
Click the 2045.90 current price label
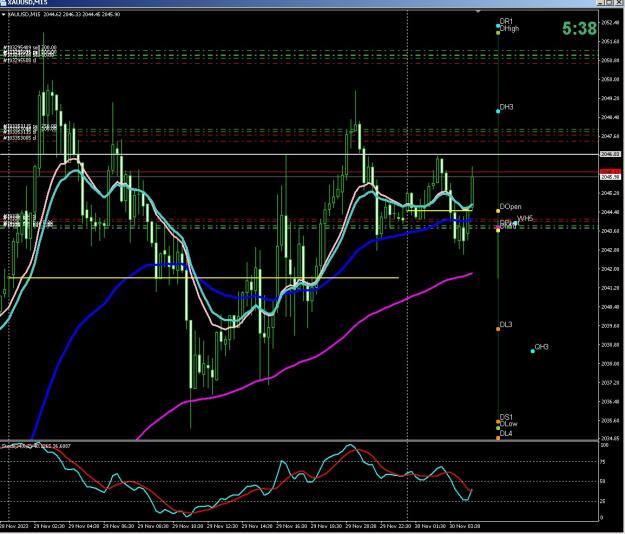click(x=610, y=177)
